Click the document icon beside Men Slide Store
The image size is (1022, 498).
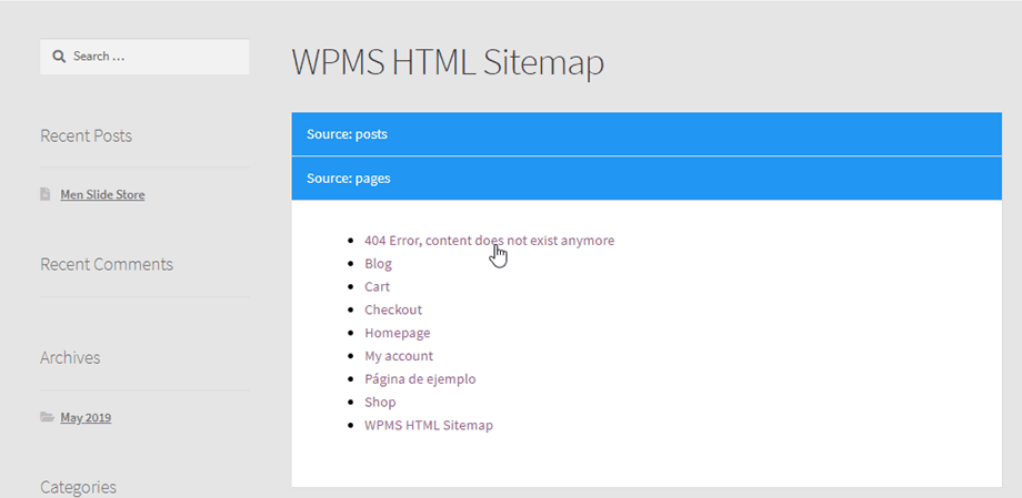(x=46, y=194)
